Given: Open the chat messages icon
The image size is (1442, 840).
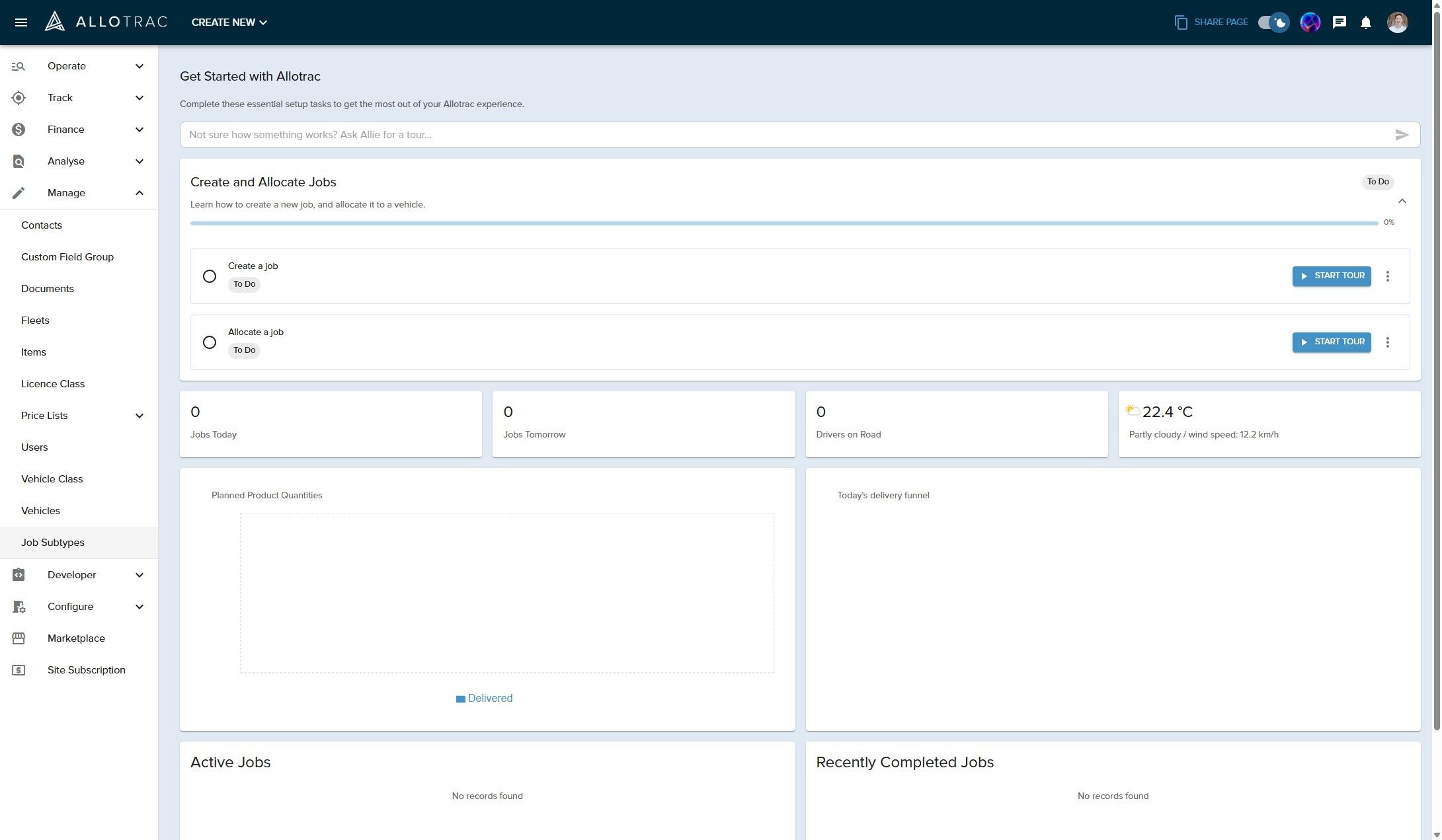Looking at the screenshot, I should 1339,22.
